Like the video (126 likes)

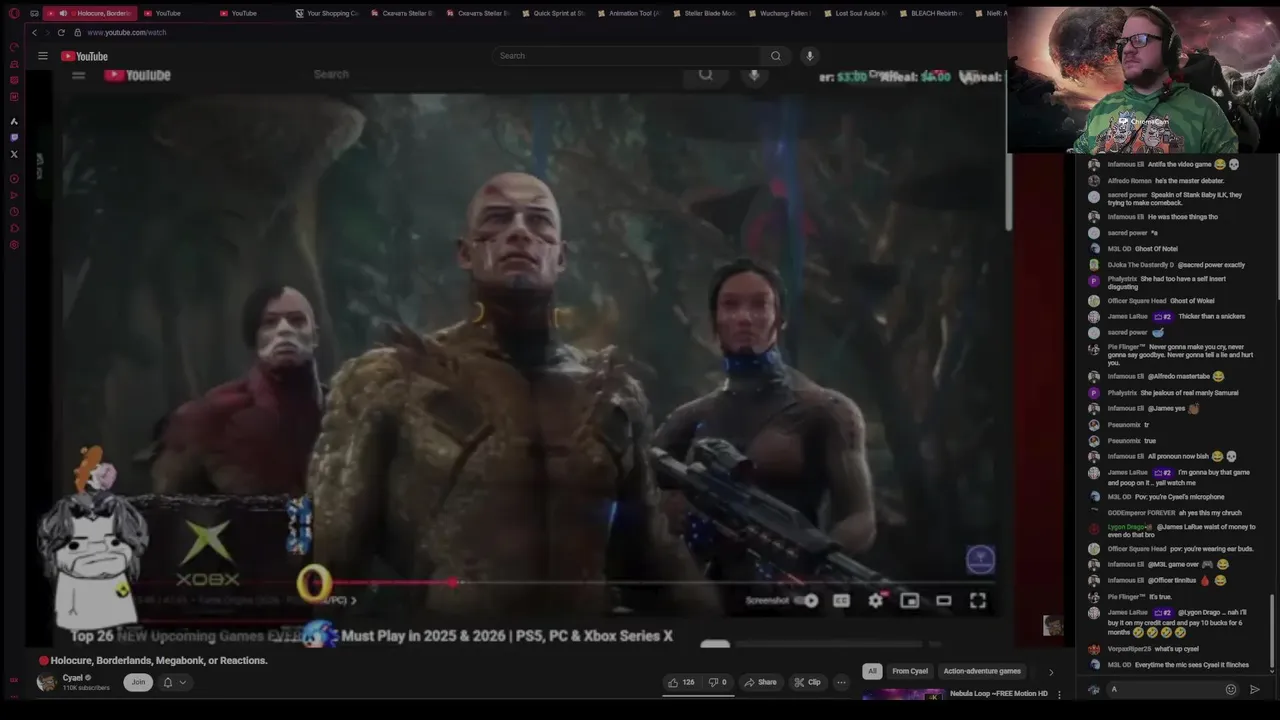682,682
